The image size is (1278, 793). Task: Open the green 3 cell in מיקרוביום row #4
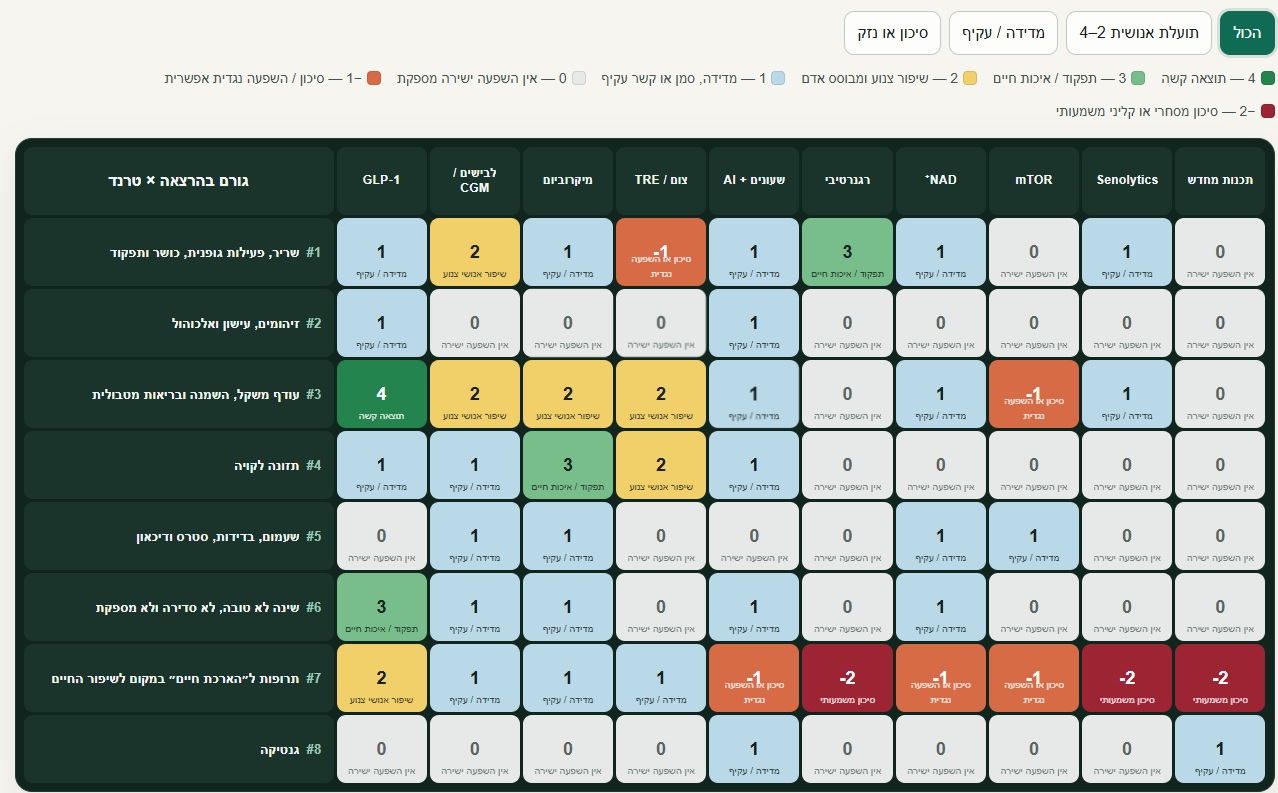pyautogui.click(x=568, y=465)
